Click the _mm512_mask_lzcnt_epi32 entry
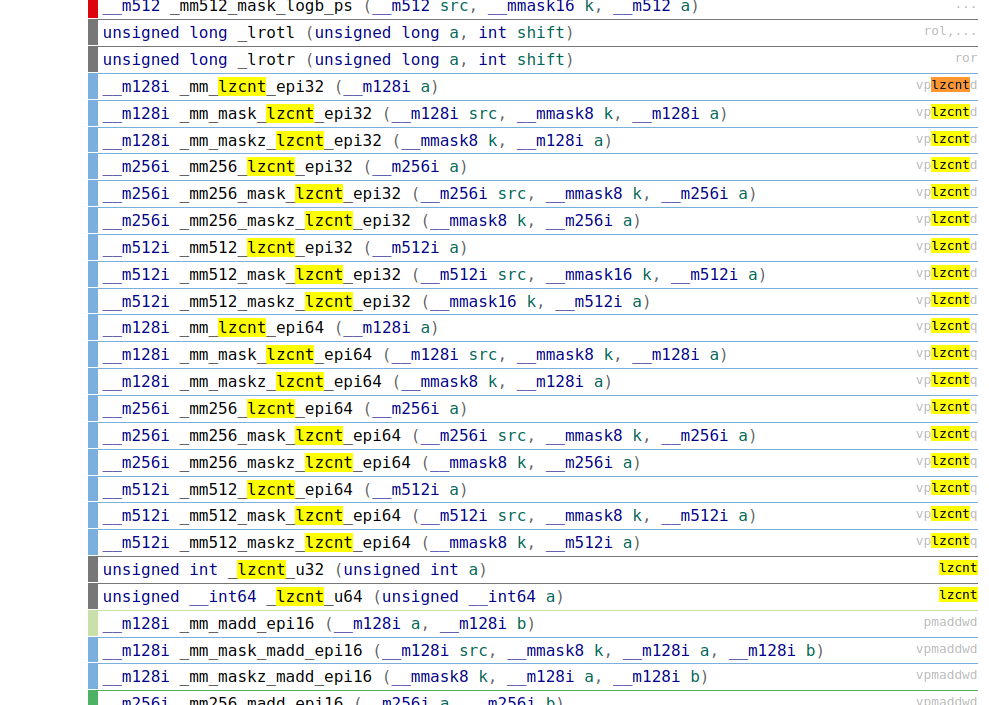Viewport: 989px width, 705px height. coord(533,275)
